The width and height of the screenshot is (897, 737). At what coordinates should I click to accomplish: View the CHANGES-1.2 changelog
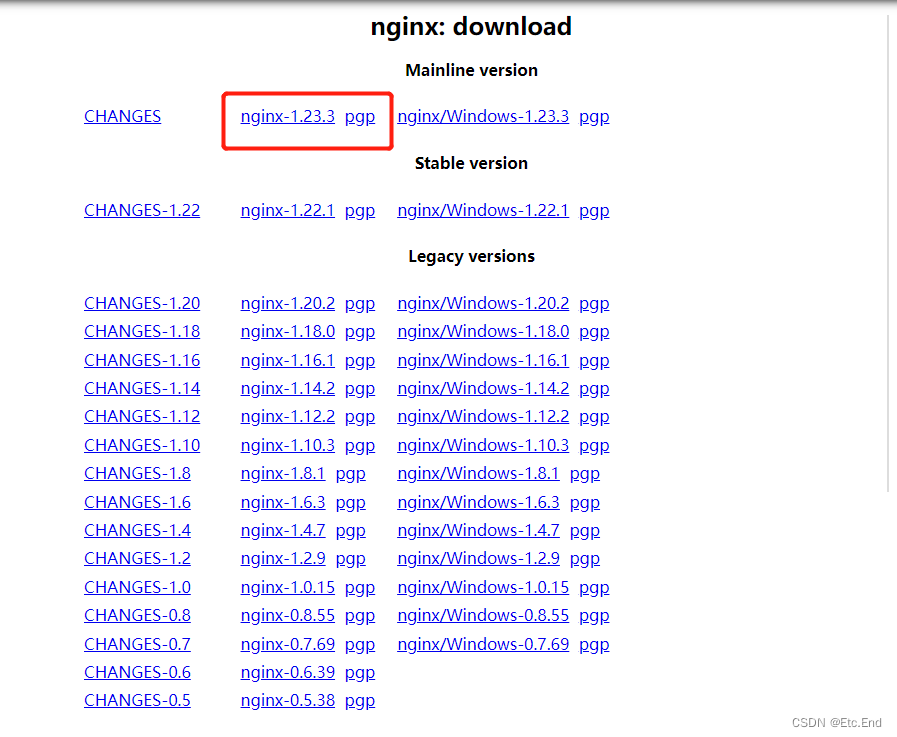point(137,558)
